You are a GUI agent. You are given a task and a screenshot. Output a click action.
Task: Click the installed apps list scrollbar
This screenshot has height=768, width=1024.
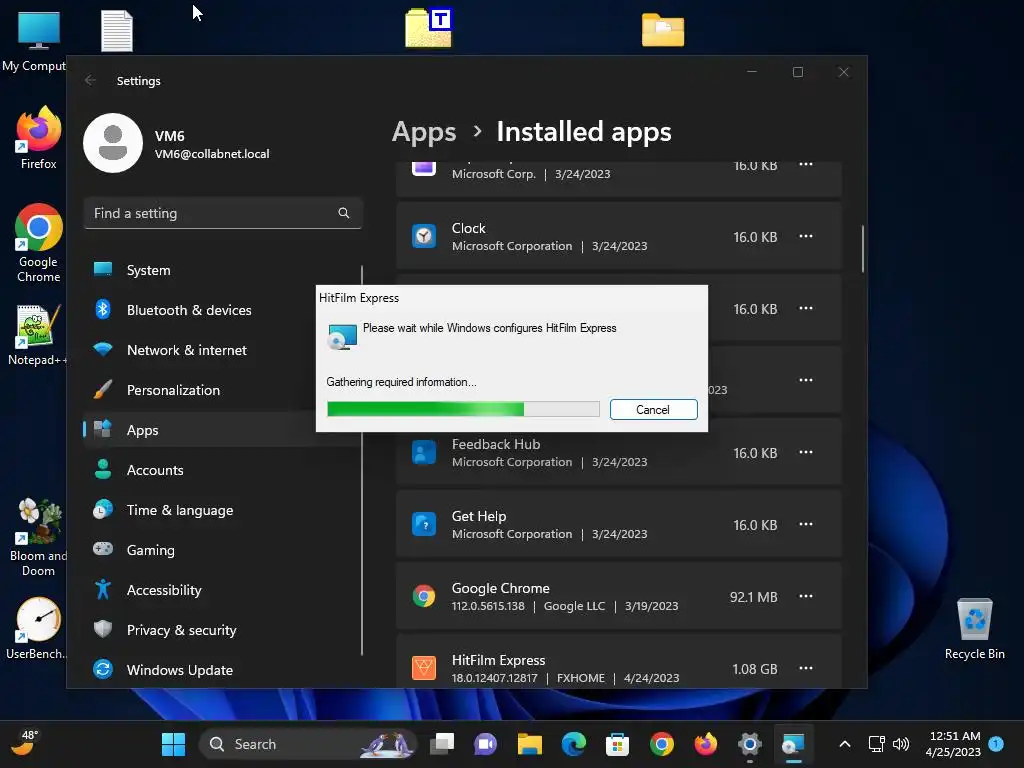click(x=863, y=249)
